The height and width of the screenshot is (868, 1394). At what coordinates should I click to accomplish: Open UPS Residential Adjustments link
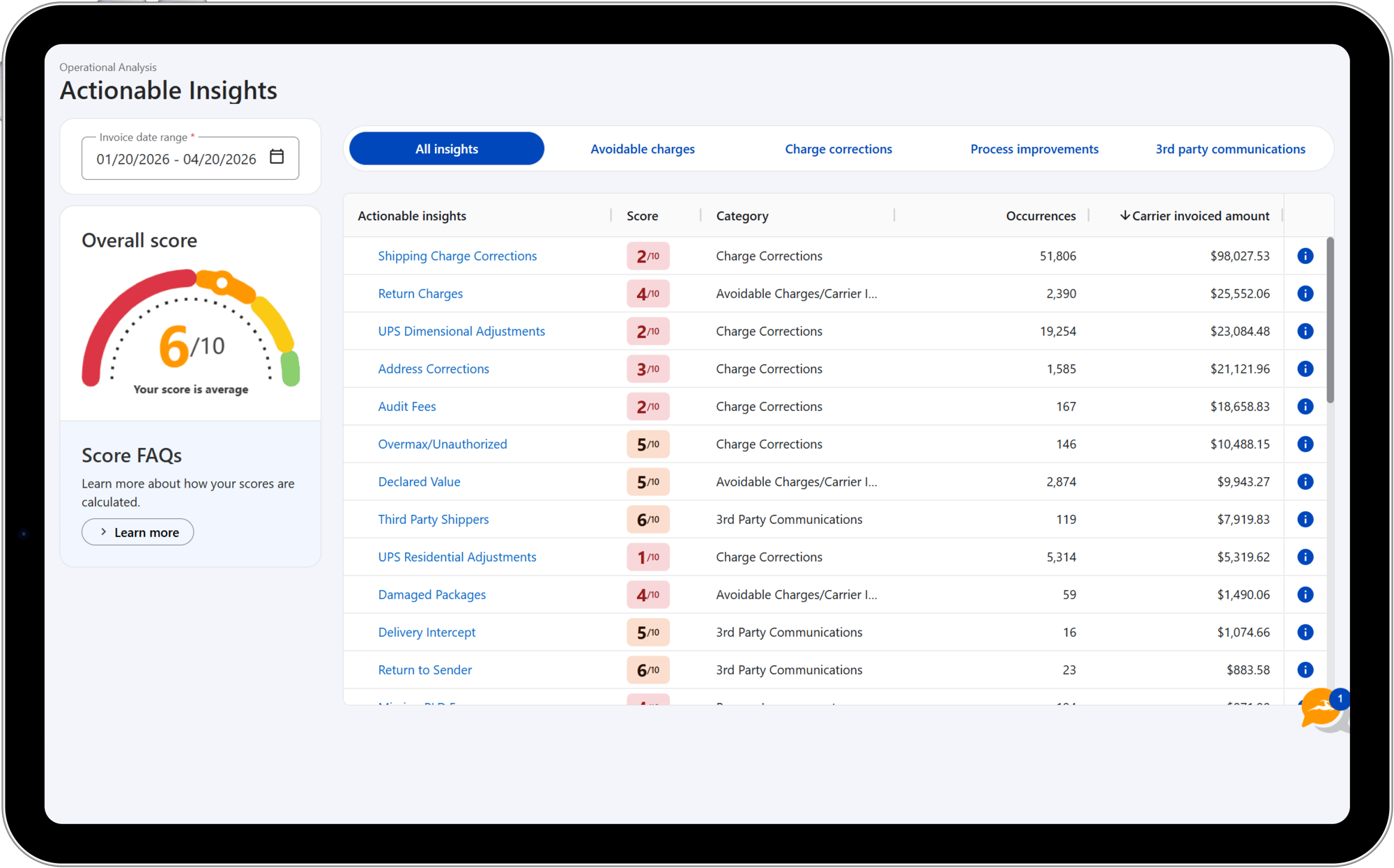(457, 557)
